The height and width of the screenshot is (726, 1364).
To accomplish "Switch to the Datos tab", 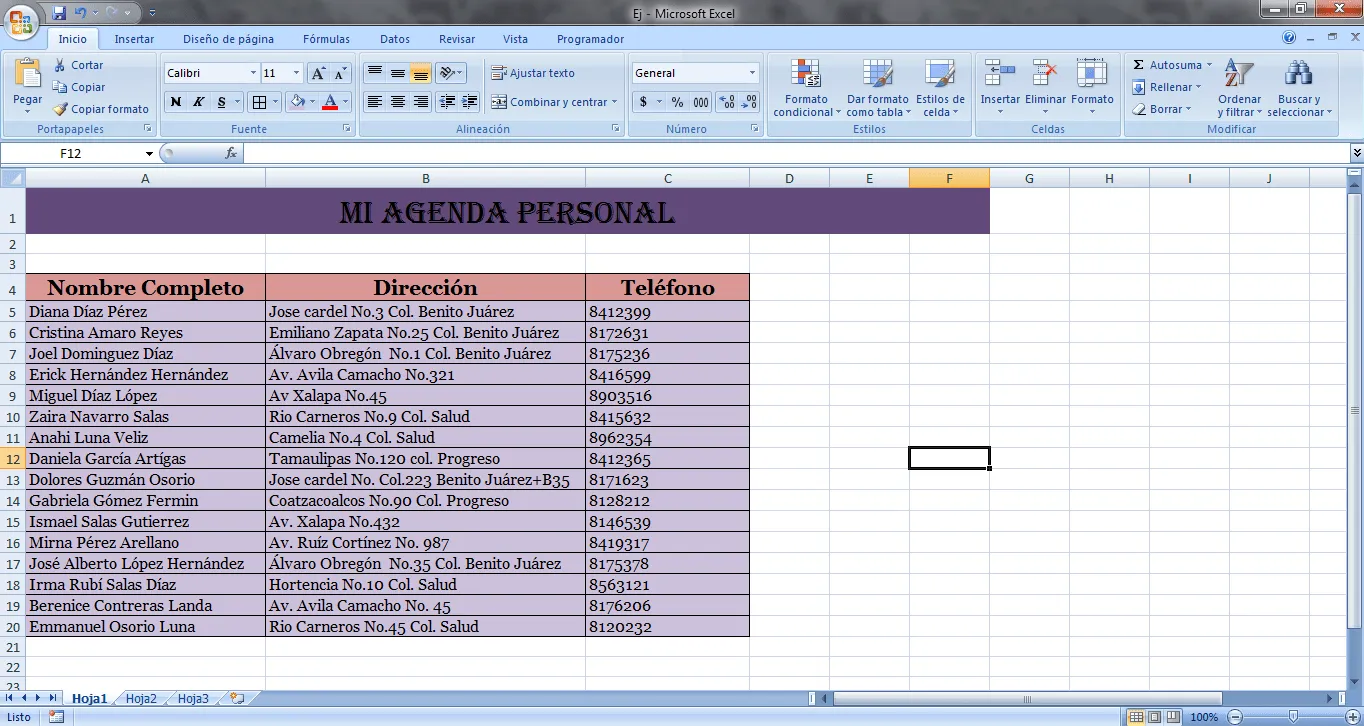I will [395, 39].
